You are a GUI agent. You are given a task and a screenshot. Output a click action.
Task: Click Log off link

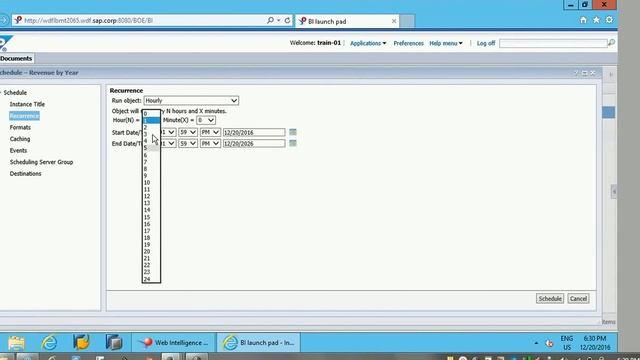coord(486,43)
